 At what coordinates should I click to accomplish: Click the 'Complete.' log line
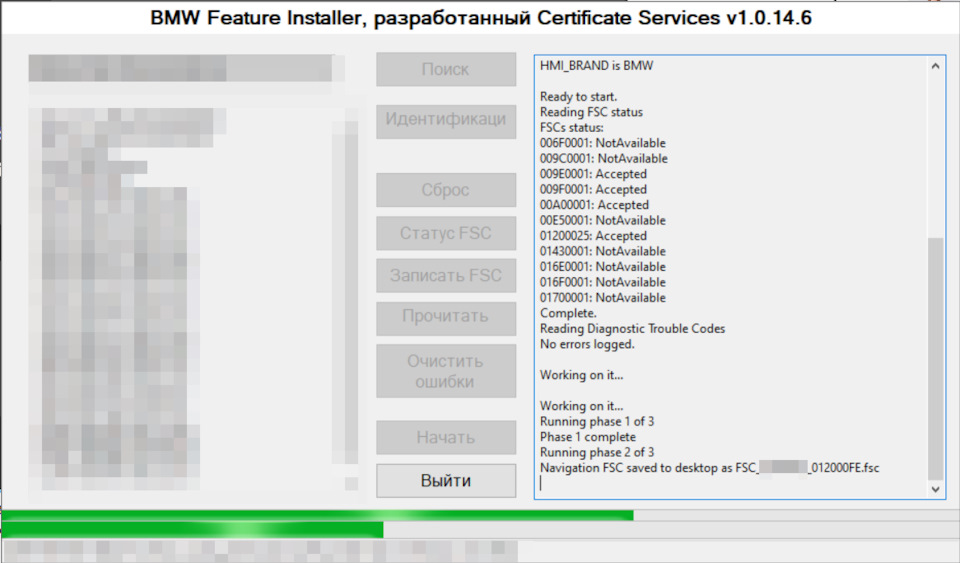(x=568, y=313)
